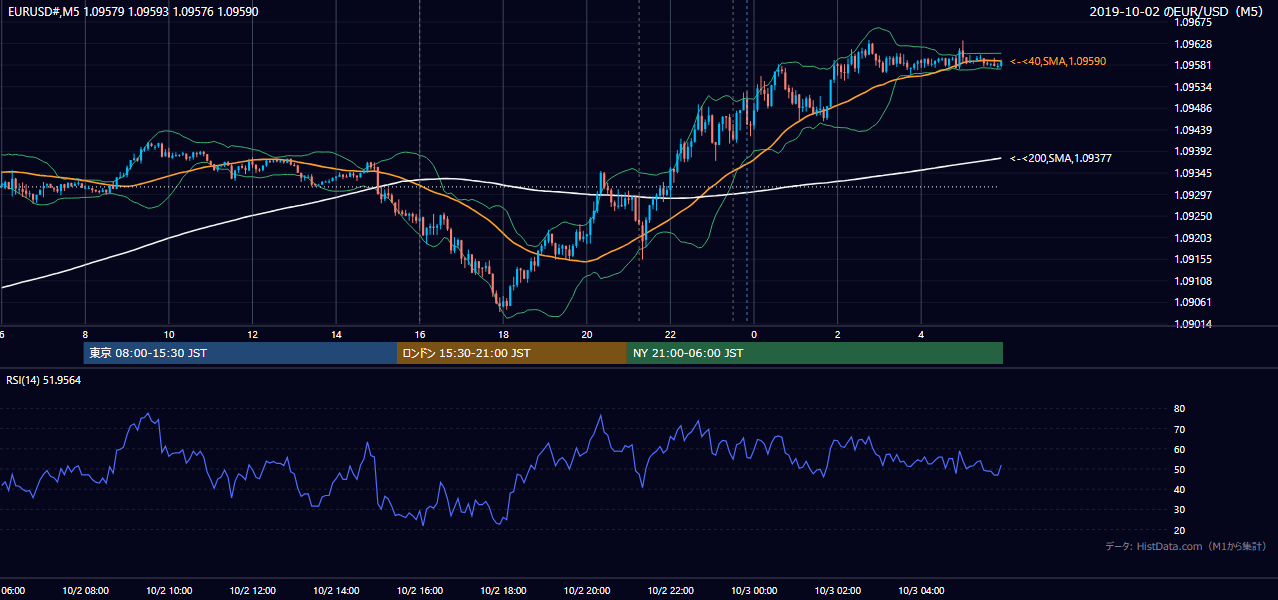Click RSI scale value 80
1278x600 pixels.
(x=1180, y=409)
